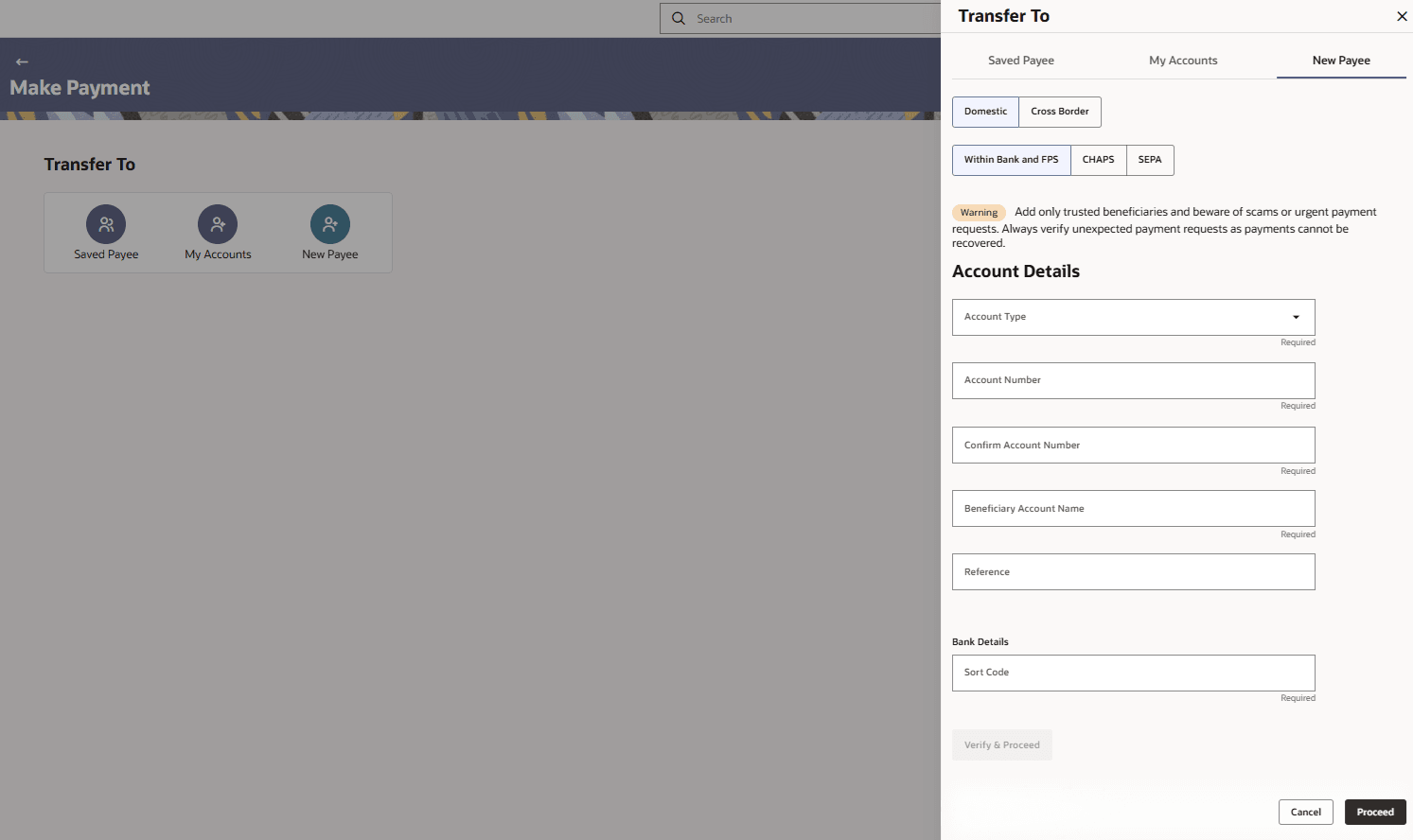Viewport: 1413px width, 840px height.
Task: Close the Transfer To side panel
Action: pos(1402,16)
